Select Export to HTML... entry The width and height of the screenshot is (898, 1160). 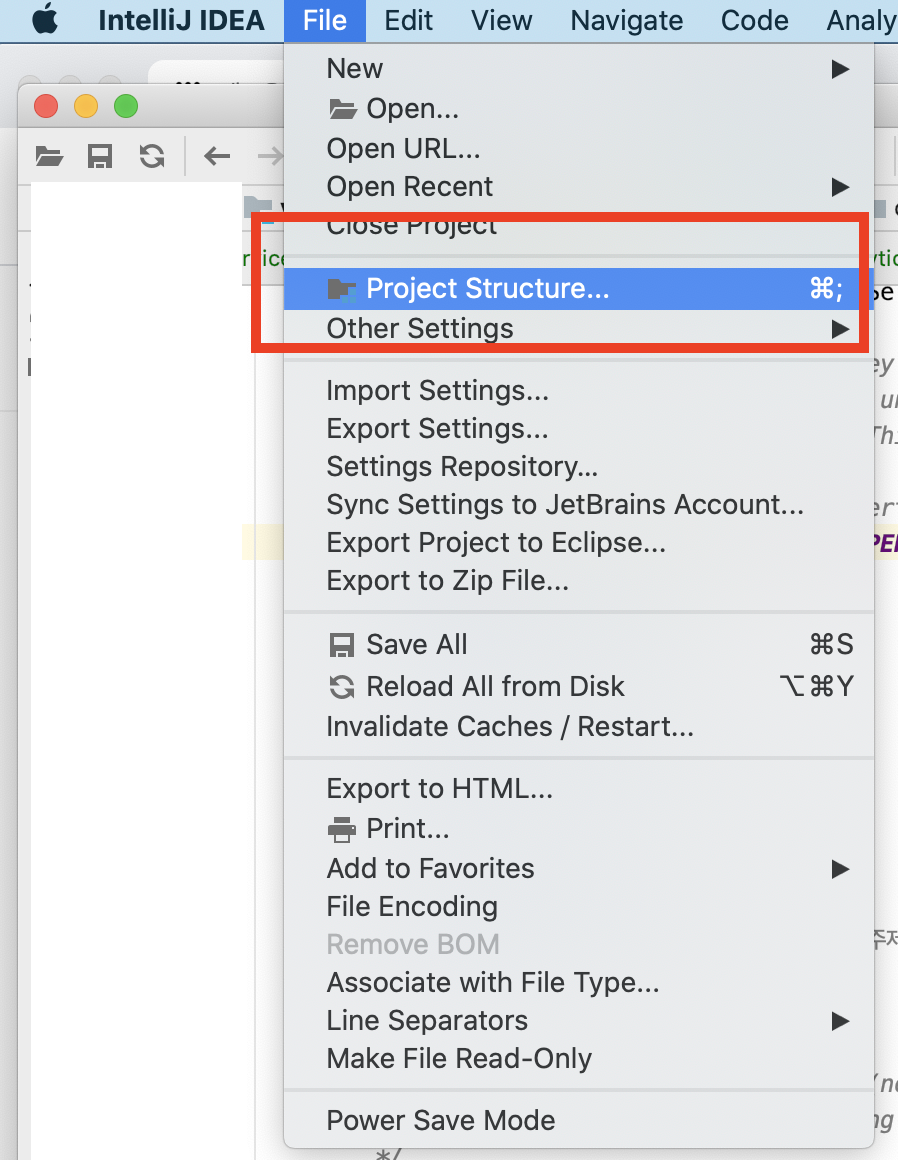pyautogui.click(x=578, y=789)
